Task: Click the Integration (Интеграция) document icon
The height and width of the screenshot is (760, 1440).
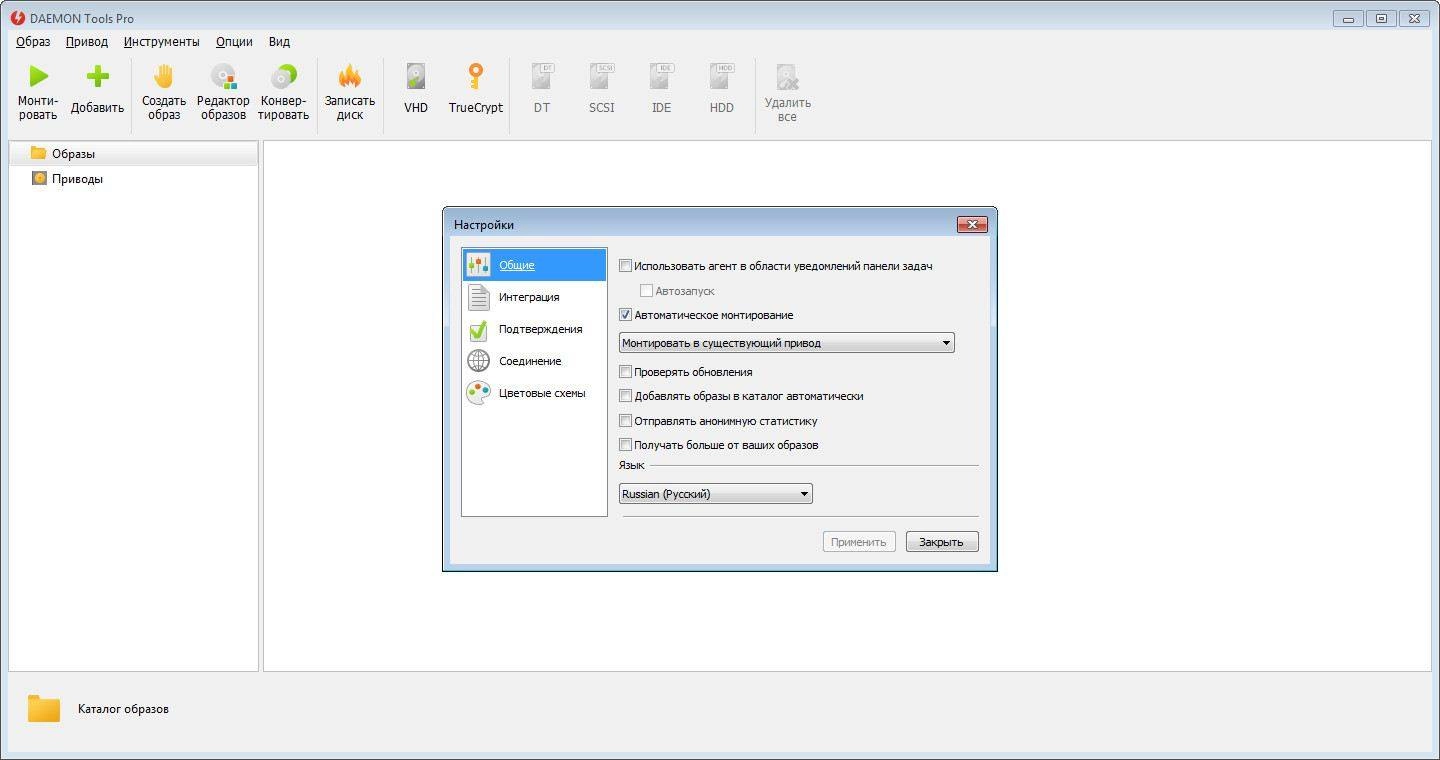Action: click(x=479, y=297)
